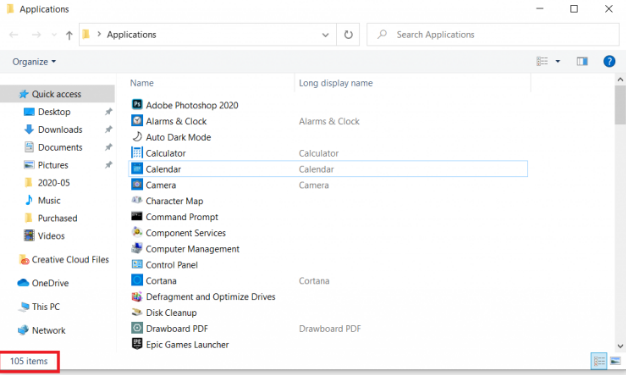Sort by the Name column header
Screen dimensions: 626x375
click(x=142, y=83)
